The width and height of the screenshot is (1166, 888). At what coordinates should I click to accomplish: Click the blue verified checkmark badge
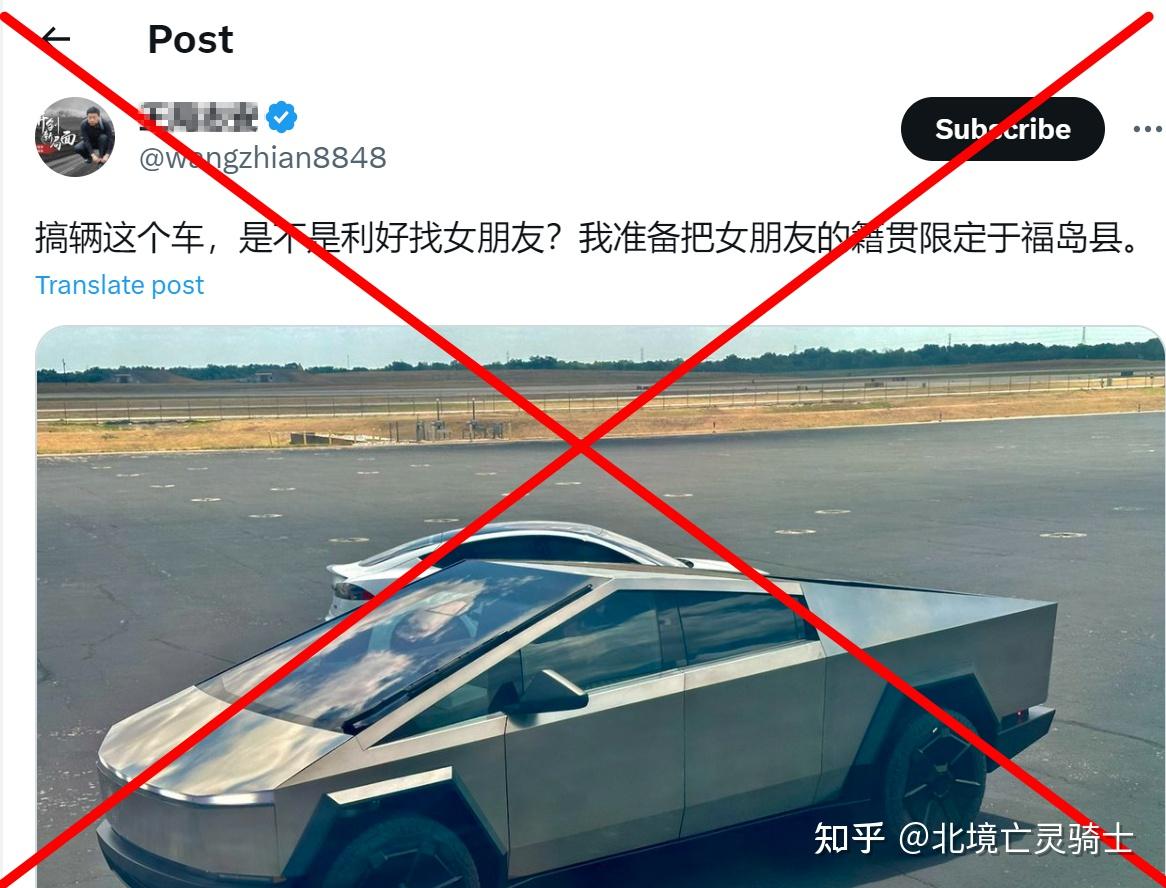point(282,117)
